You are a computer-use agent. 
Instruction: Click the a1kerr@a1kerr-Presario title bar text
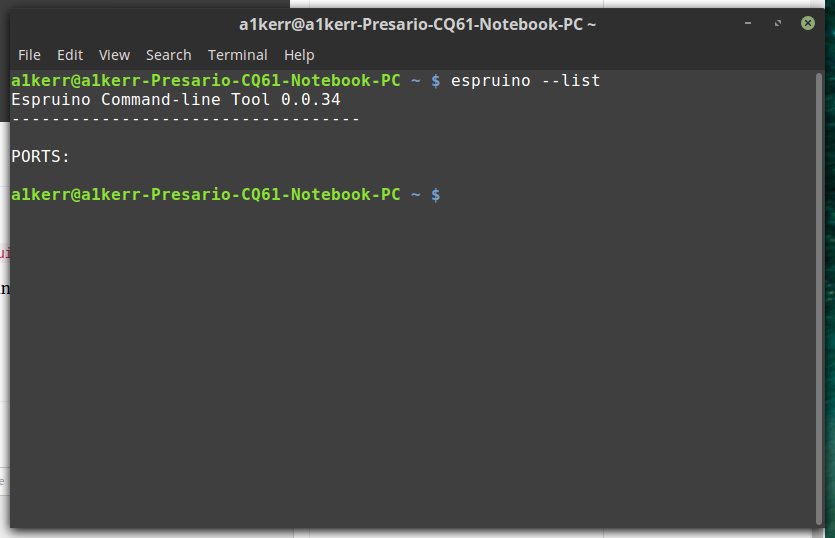click(418, 25)
